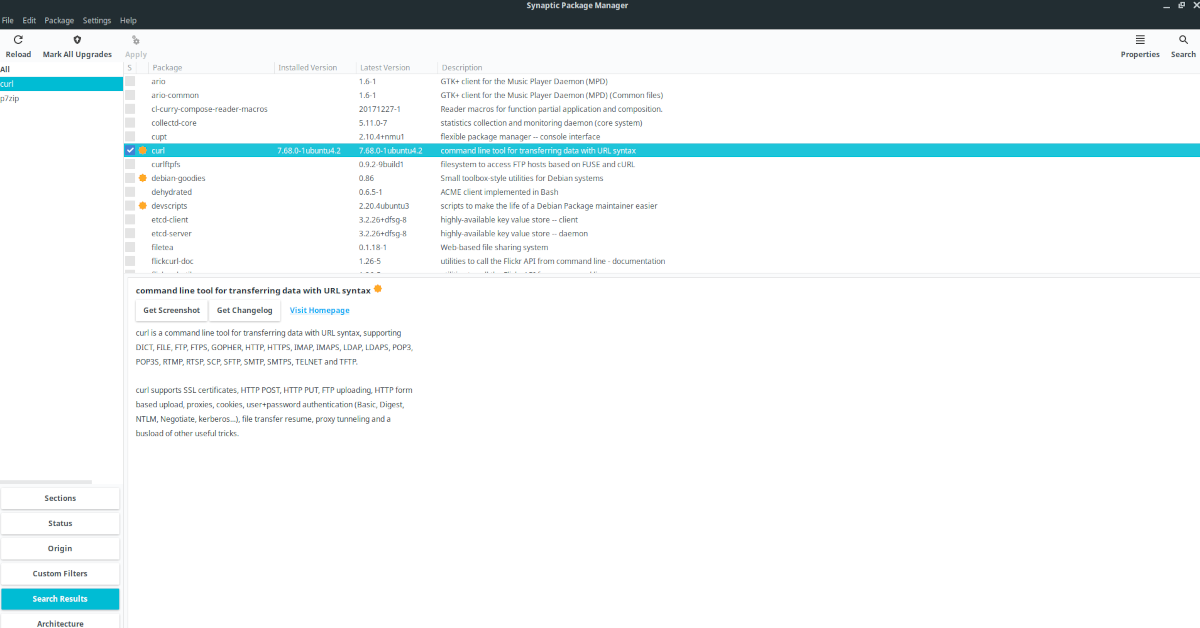Enable the checkbox for curlftpfs
Image resolution: width=1200 pixels, height=628 pixels.
[x=129, y=164]
